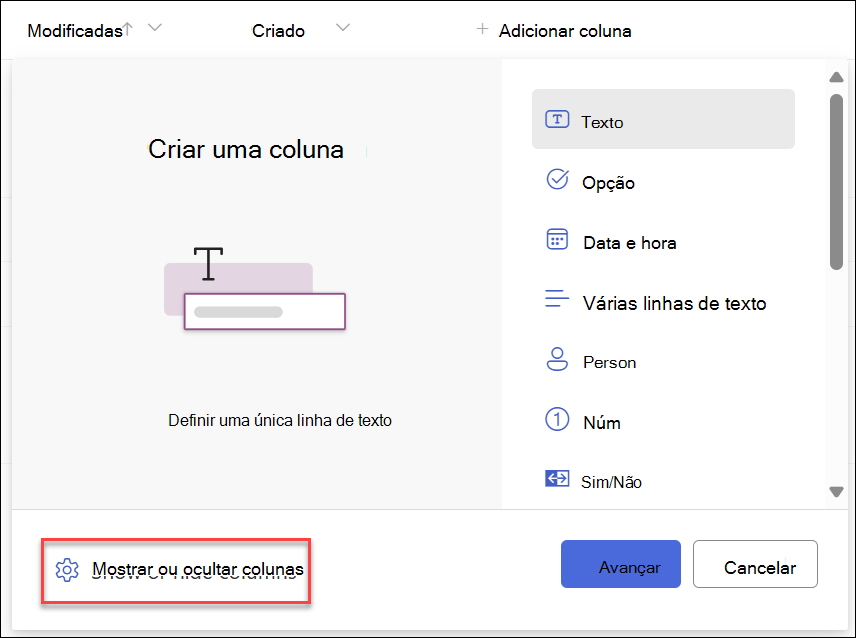Click the scrollbar down arrow in type list
Image resolution: width=856 pixels, height=638 pixels.
click(x=836, y=492)
